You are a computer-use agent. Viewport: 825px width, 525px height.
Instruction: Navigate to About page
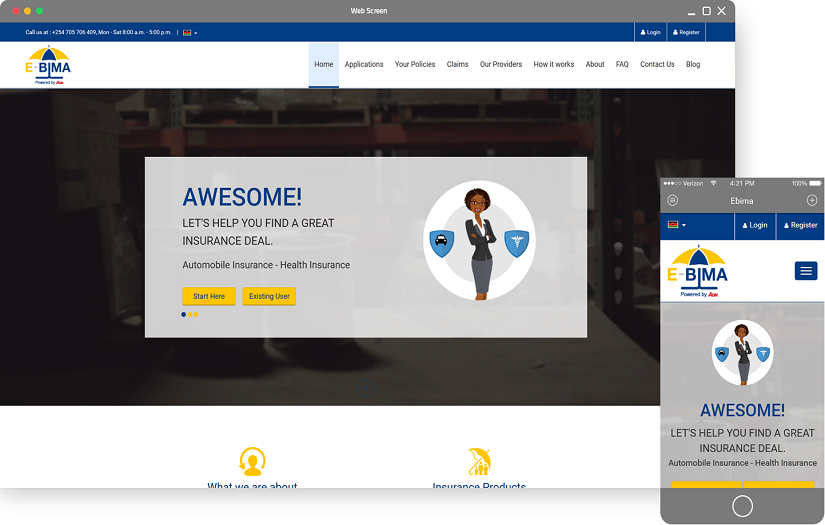coord(595,64)
